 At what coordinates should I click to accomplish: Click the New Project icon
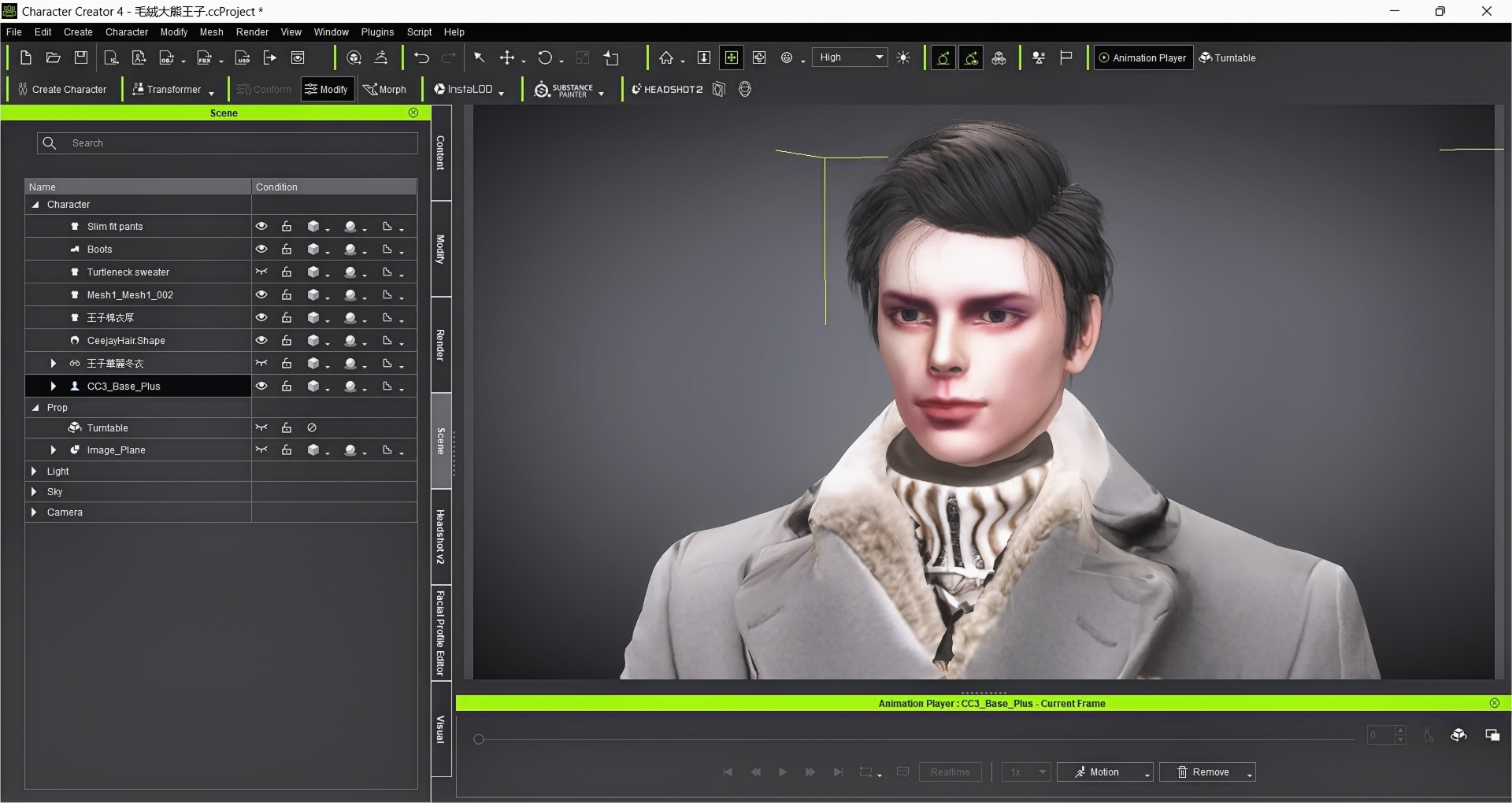pos(25,57)
